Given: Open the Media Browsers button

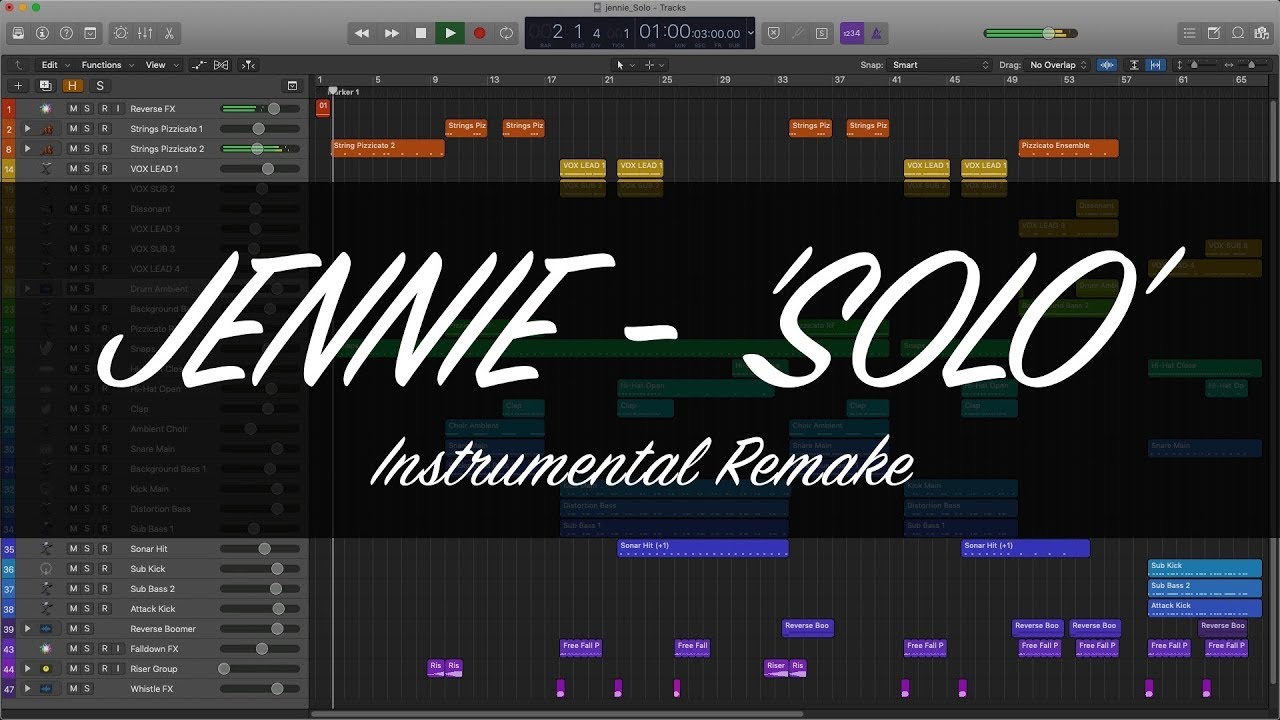Looking at the screenshot, I should pos(1261,33).
